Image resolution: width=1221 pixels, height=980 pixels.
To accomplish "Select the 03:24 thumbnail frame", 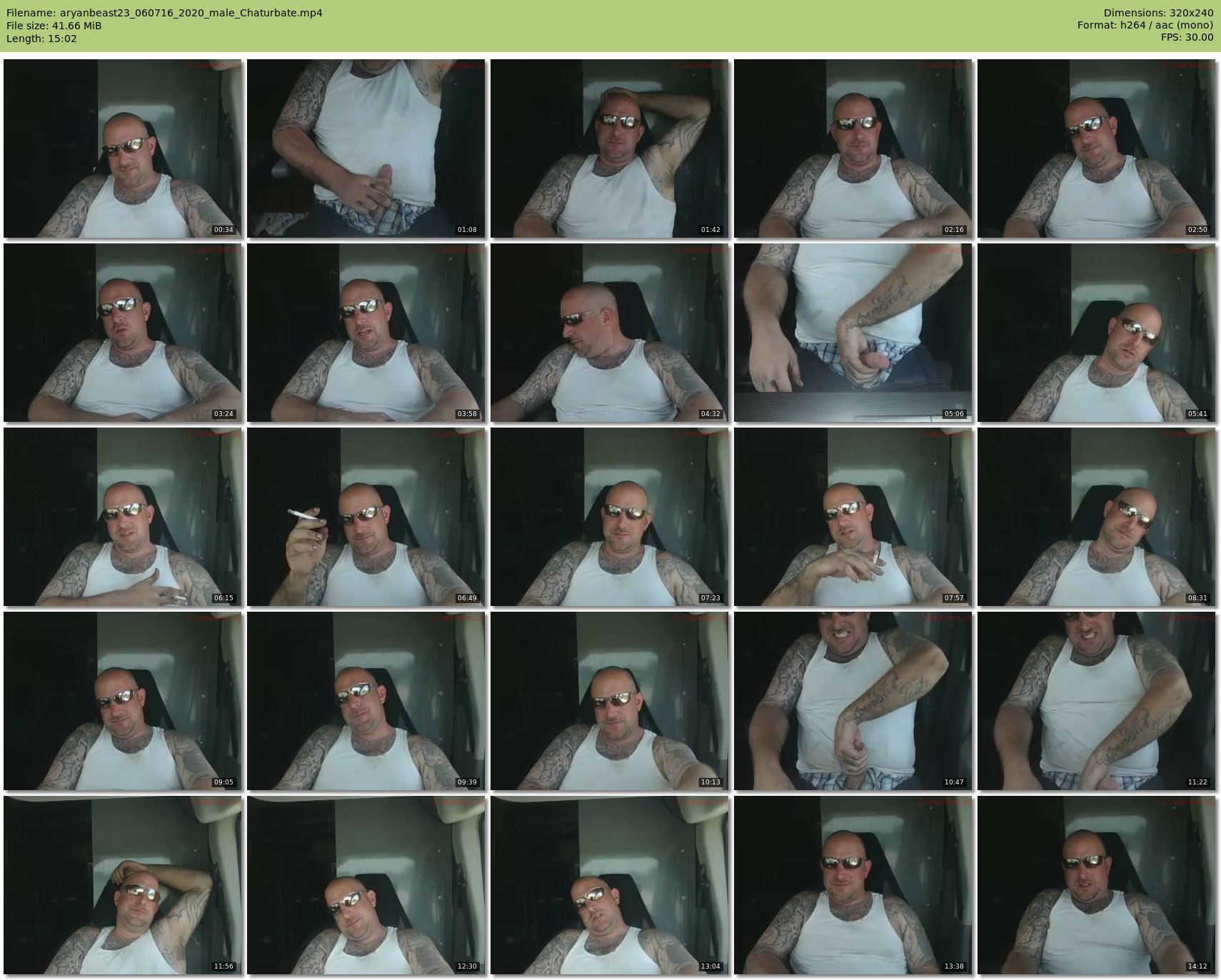I will [122, 333].
